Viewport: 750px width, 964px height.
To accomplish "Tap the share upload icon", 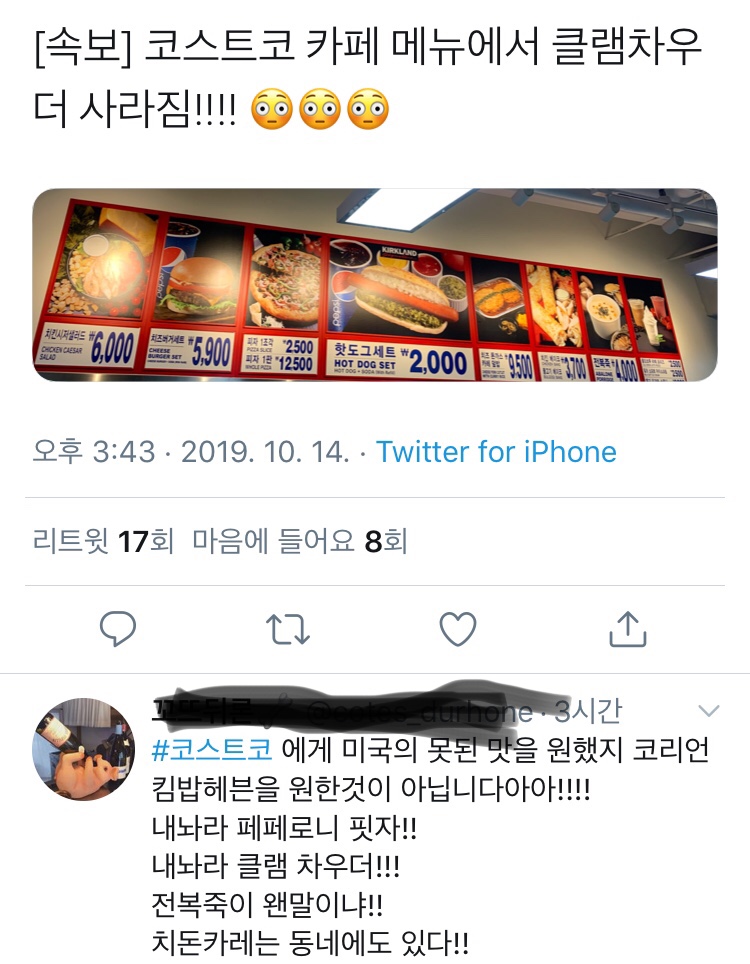I will click(x=628, y=628).
